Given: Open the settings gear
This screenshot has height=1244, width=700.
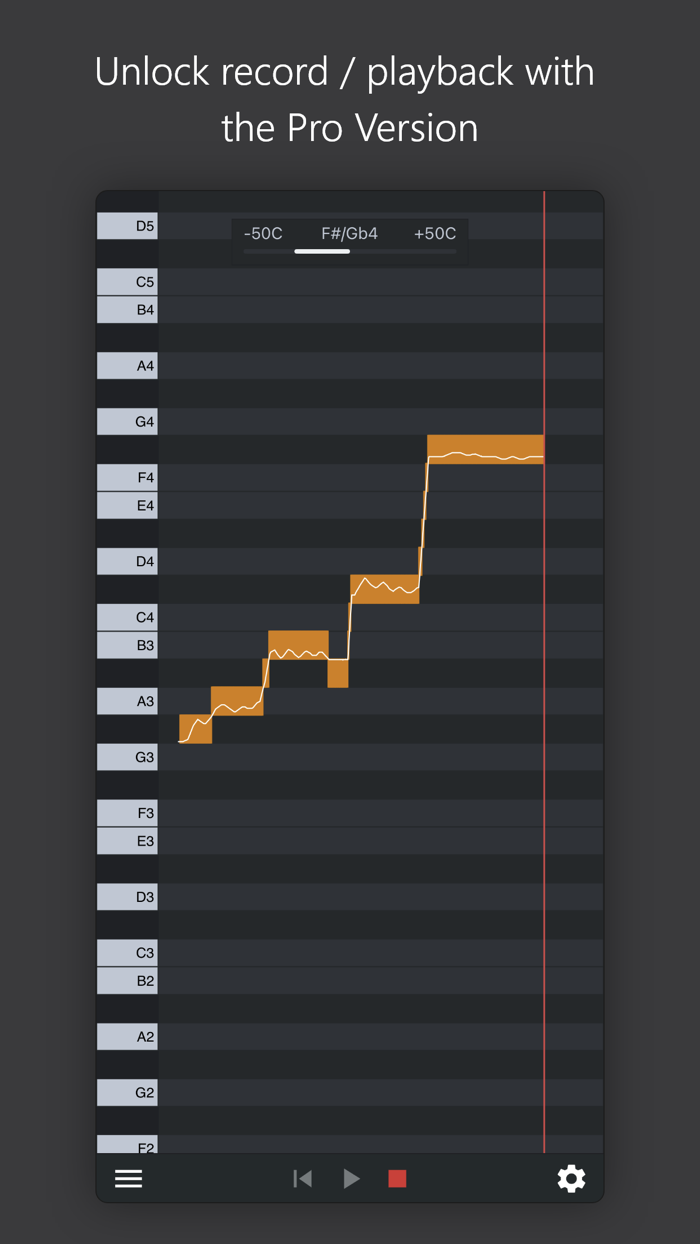Looking at the screenshot, I should tap(571, 1178).
